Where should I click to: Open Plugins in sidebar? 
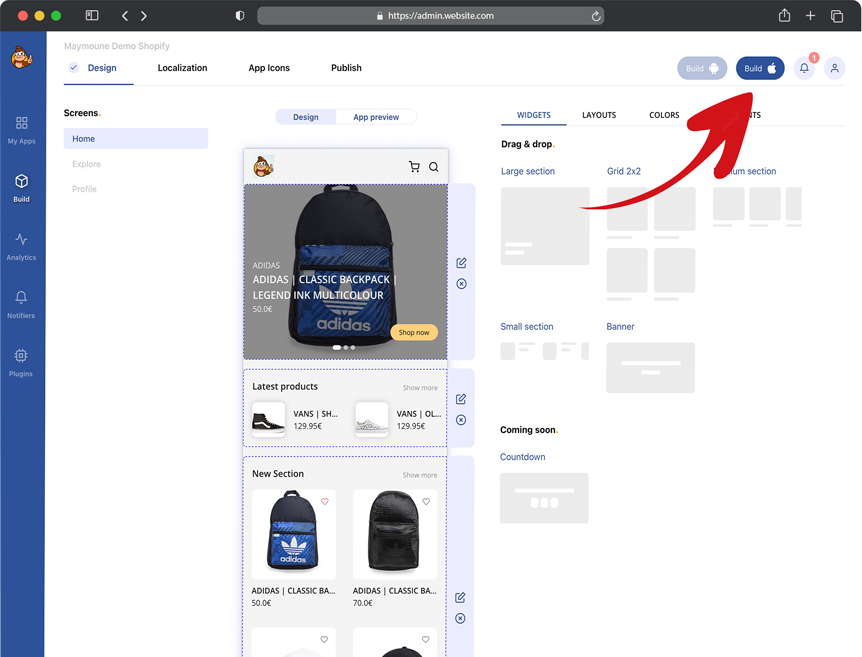pos(21,362)
